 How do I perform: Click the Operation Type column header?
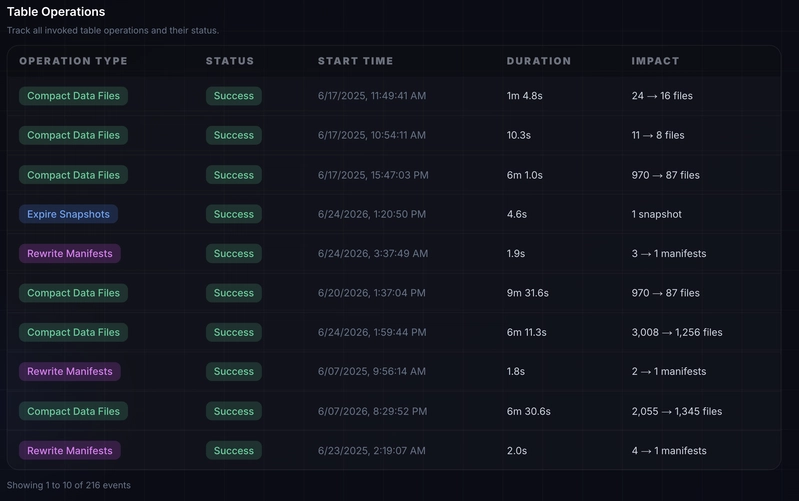click(x=73, y=61)
